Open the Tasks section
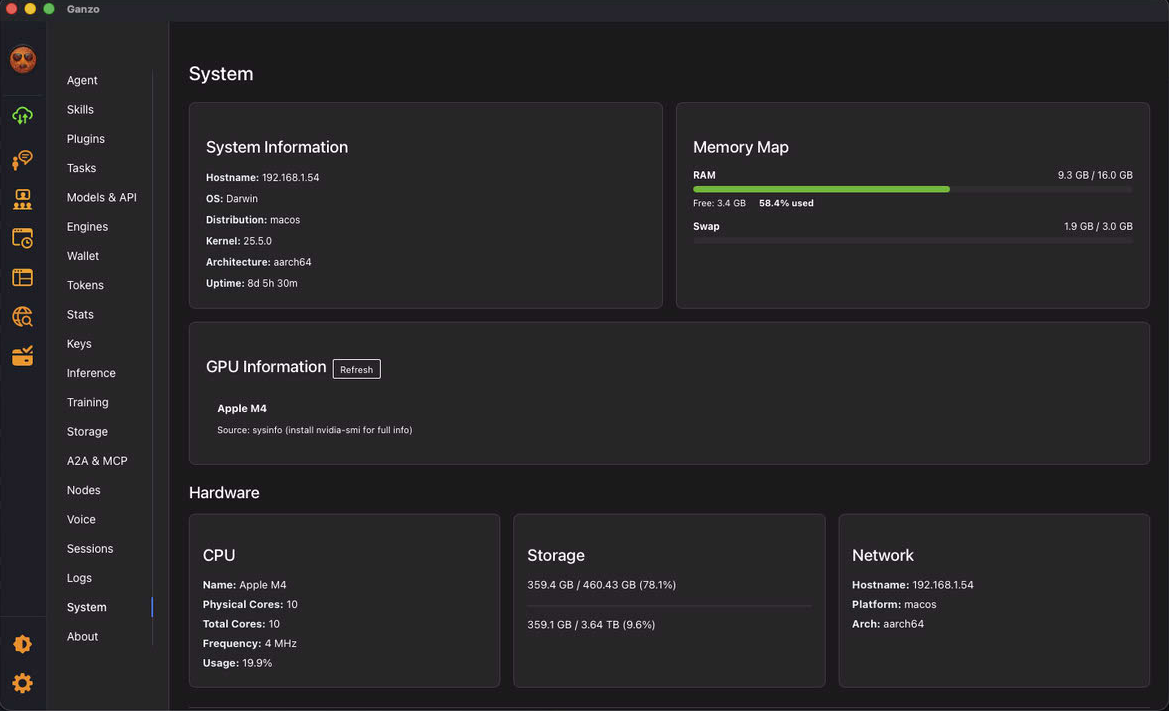The height and width of the screenshot is (711, 1169). click(x=81, y=168)
